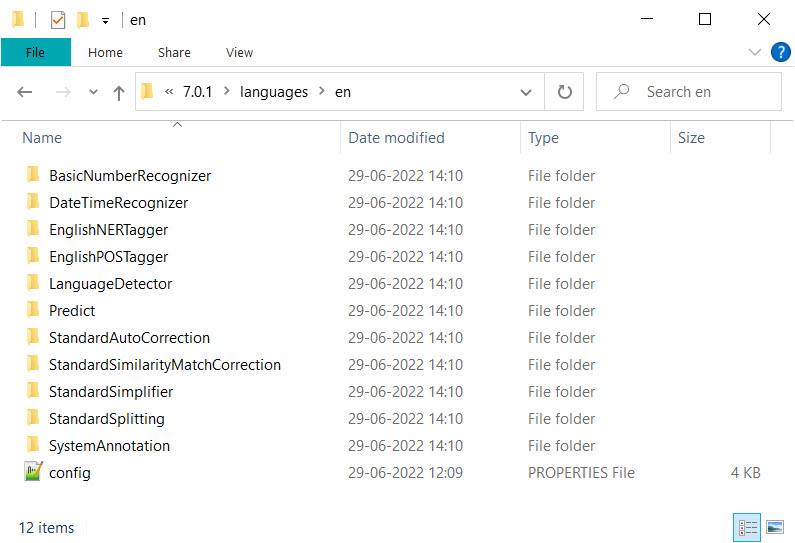Click the 4 KB size value

tap(745, 473)
